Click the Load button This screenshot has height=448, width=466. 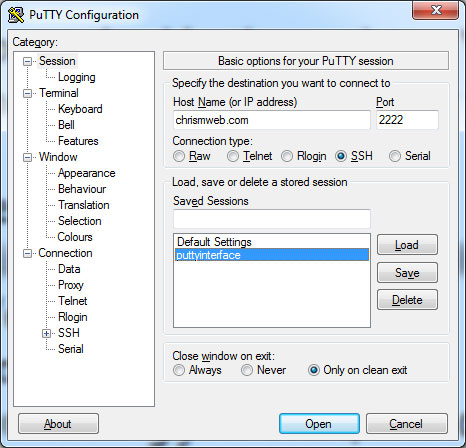407,245
